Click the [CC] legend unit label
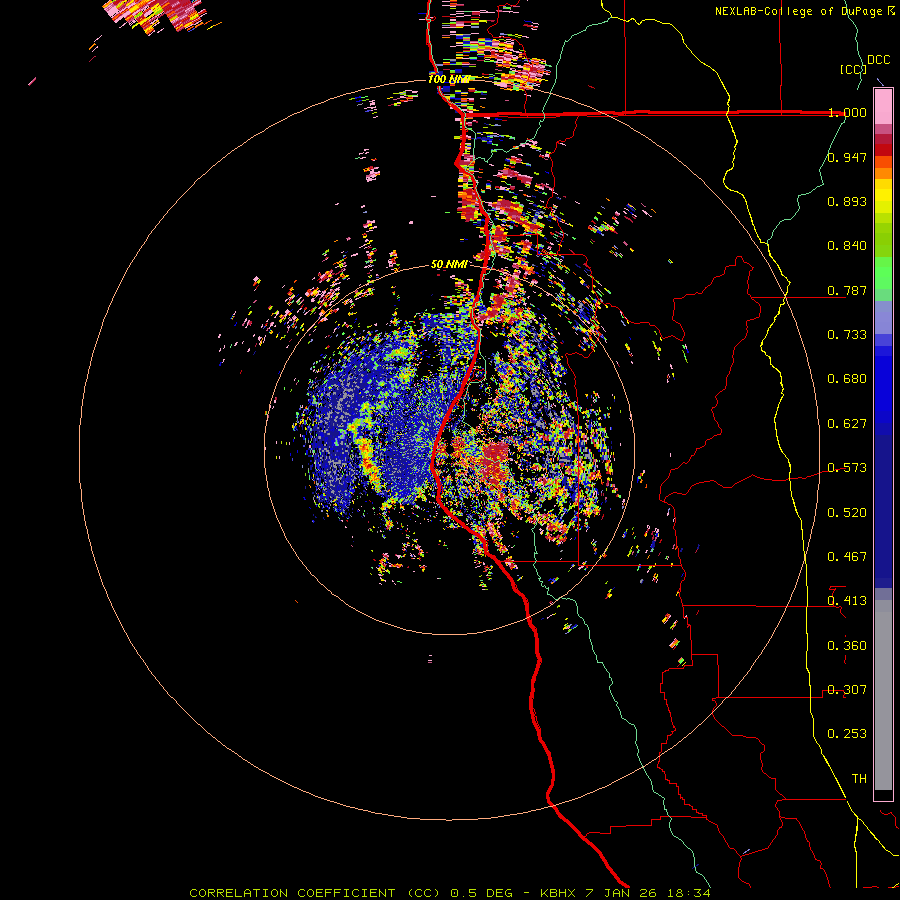Screen dimensions: 900x900 click(853, 69)
